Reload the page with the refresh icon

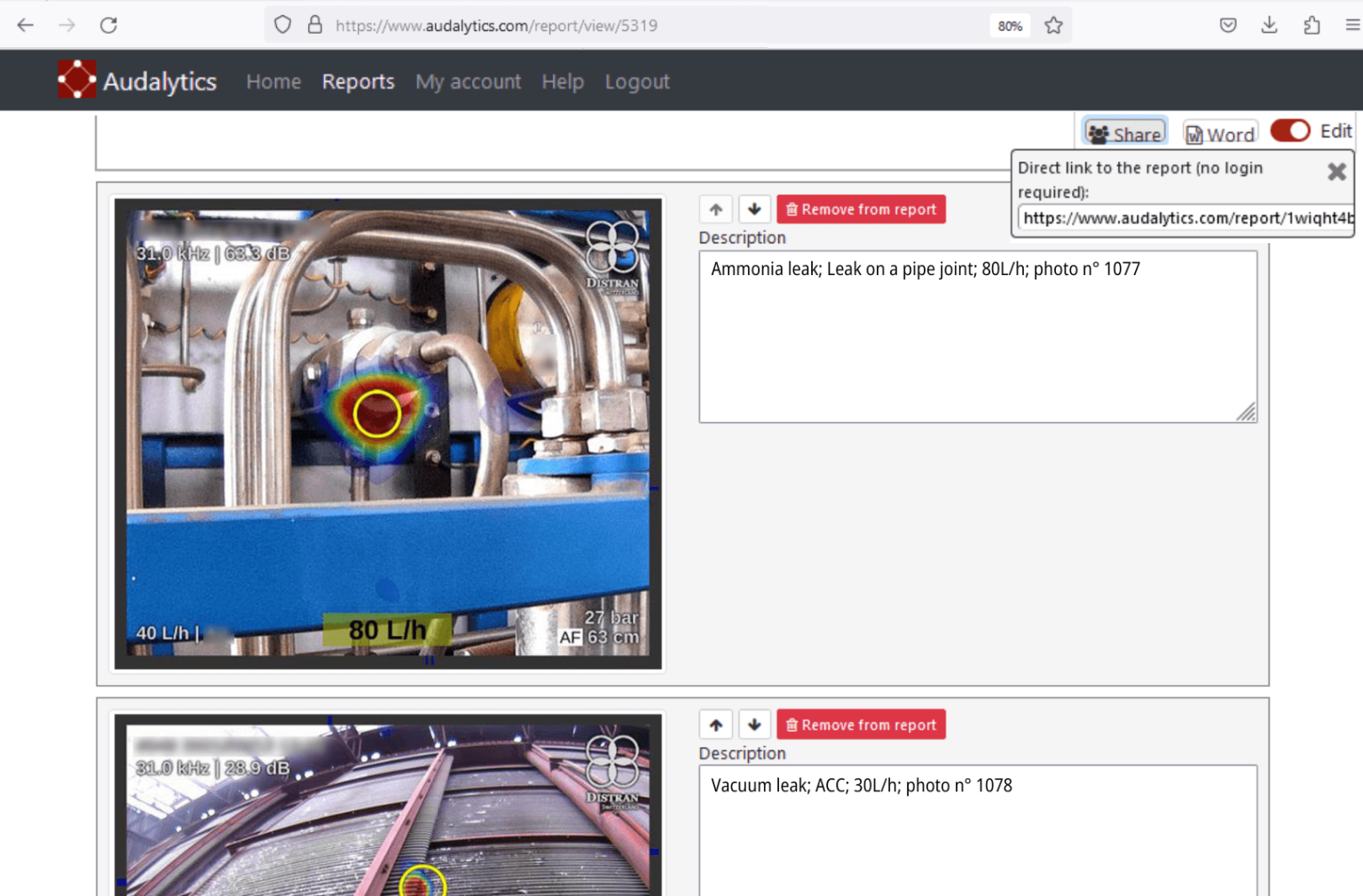pos(108,25)
